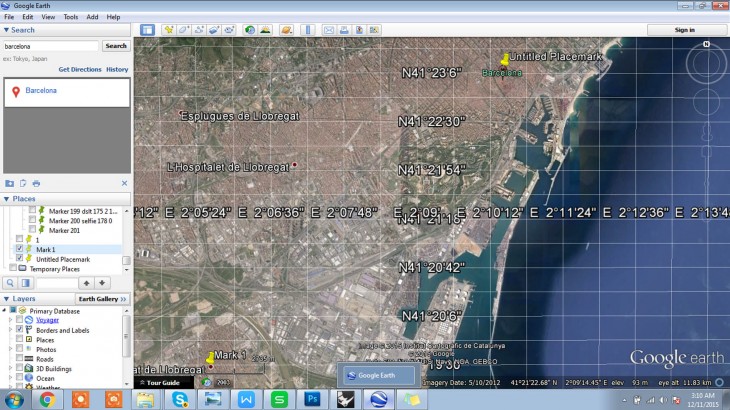Click the Print toolbar icon
This screenshot has width=730, height=410.
(344, 30)
